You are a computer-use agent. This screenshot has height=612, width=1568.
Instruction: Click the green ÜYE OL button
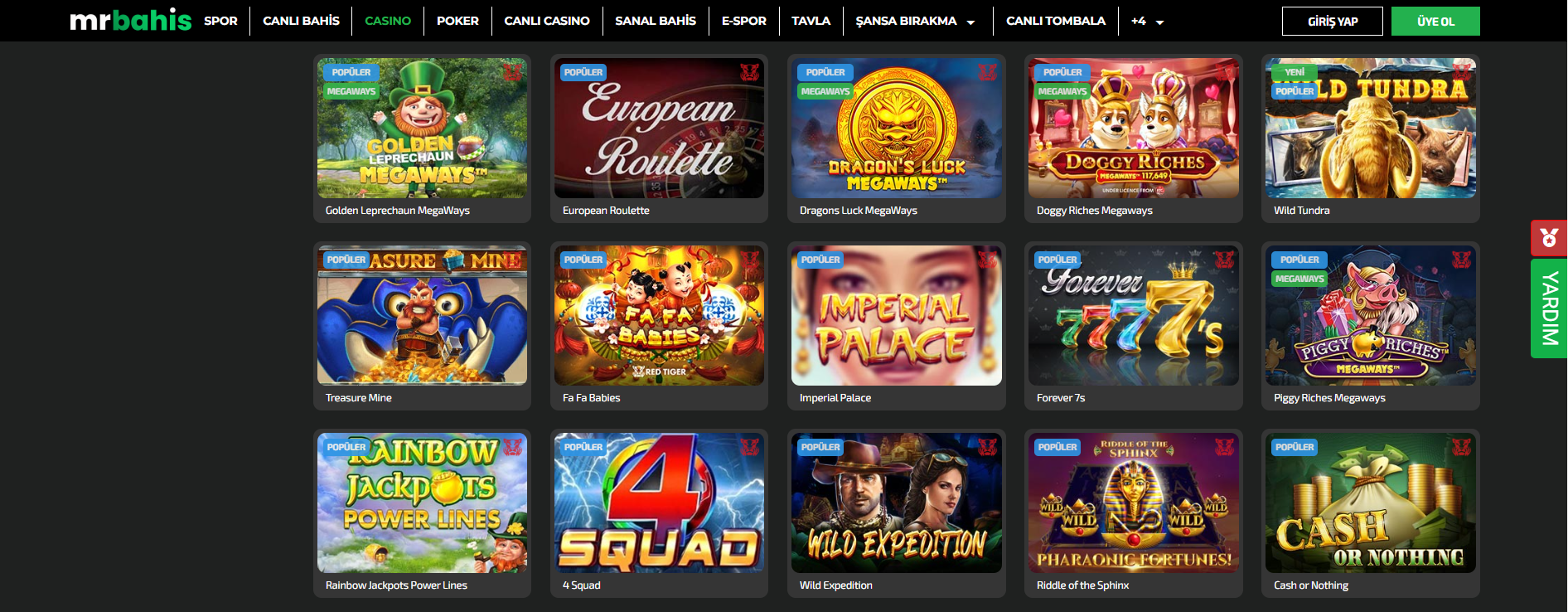pyautogui.click(x=1435, y=22)
